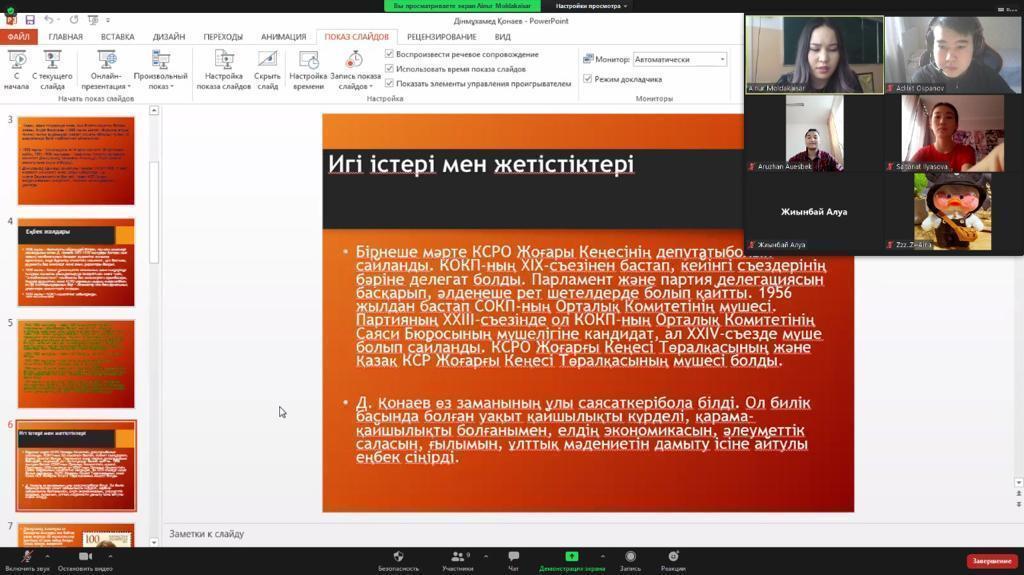1024x575 pixels.
Task: Toggle 'Воспроизвести речевое сопровождение' checkbox
Action: tap(390, 54)
